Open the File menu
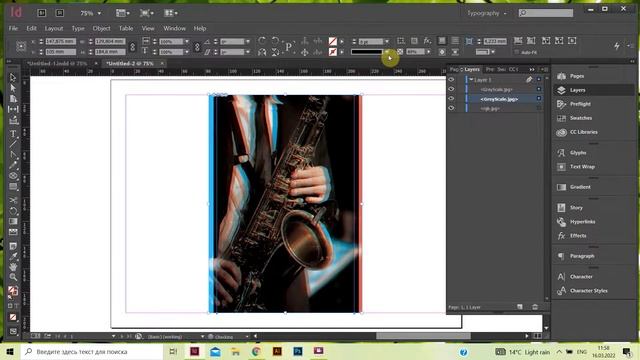 click(x=13, y=29)
